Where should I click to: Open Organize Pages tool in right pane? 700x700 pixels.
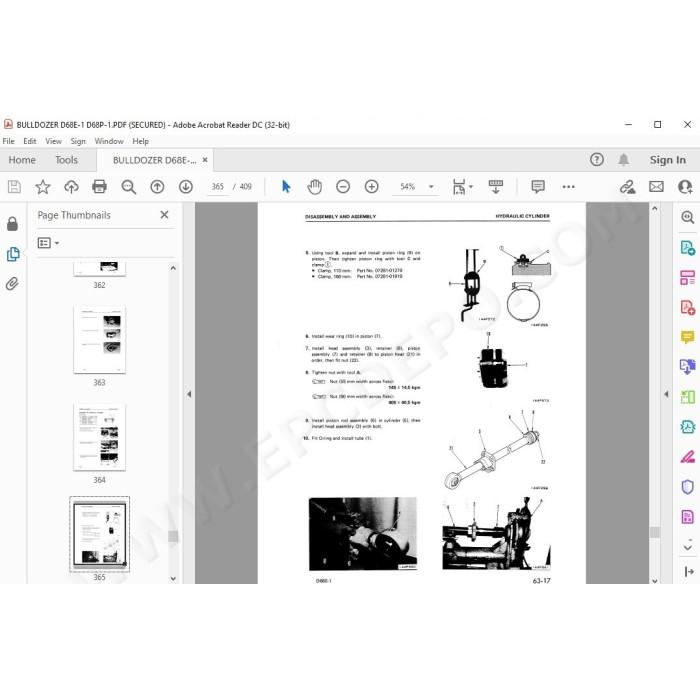point(688,277)
